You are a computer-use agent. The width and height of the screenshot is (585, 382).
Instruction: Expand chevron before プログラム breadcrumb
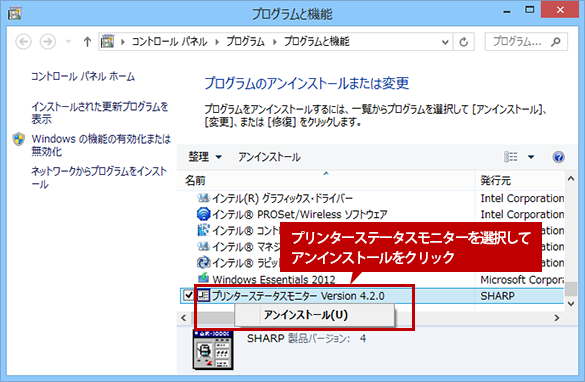coord(217,42)
